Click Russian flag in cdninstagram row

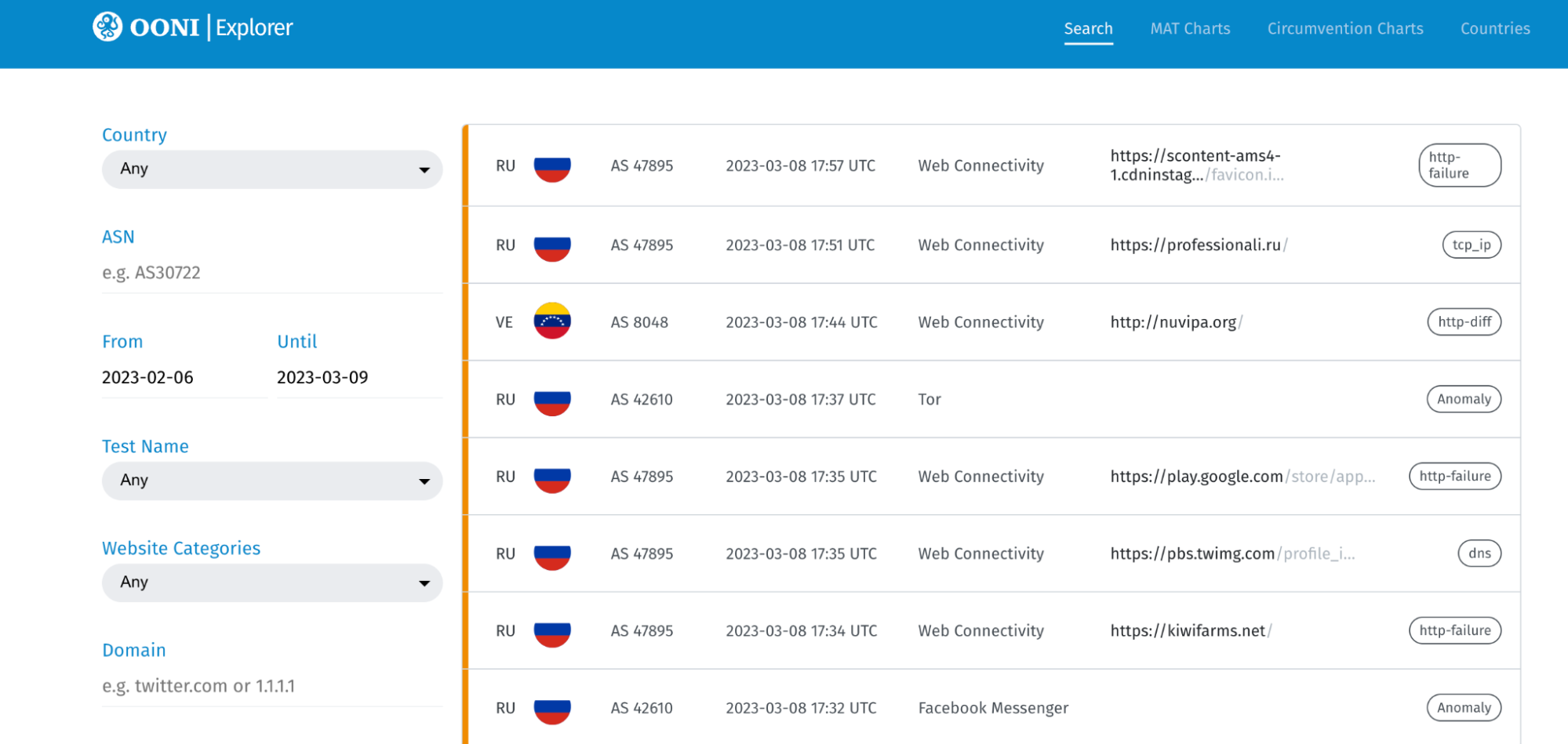pos(552,166)
